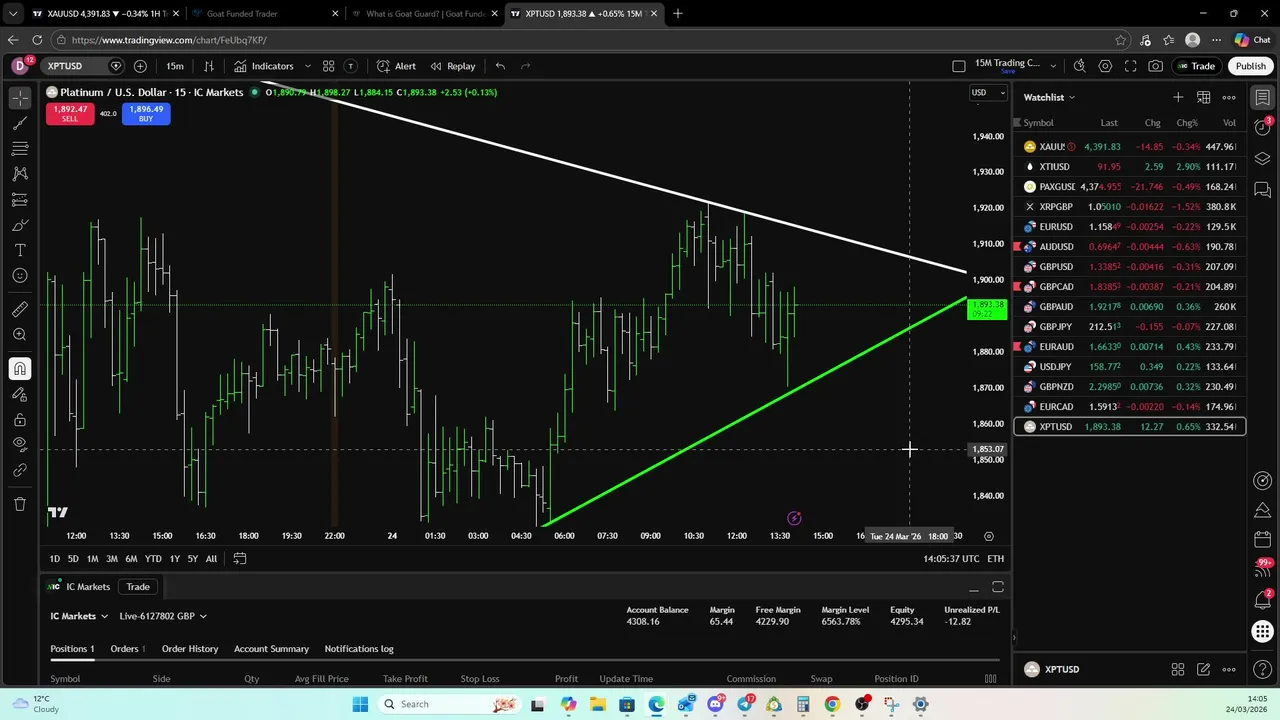
Task: Toggle fullscreen mode icon
Action: pyautogui.click(x=1131, y=66)
